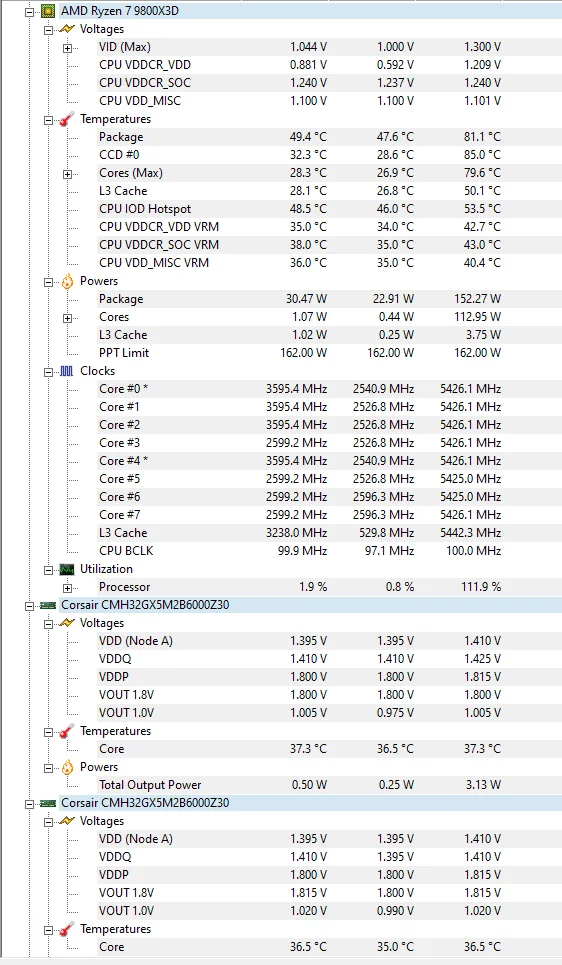This screenshot has width=562, height=965.
Task: Click the thermometer icon above the 37.3 °C Core row
Action: (x=67, y=731)
